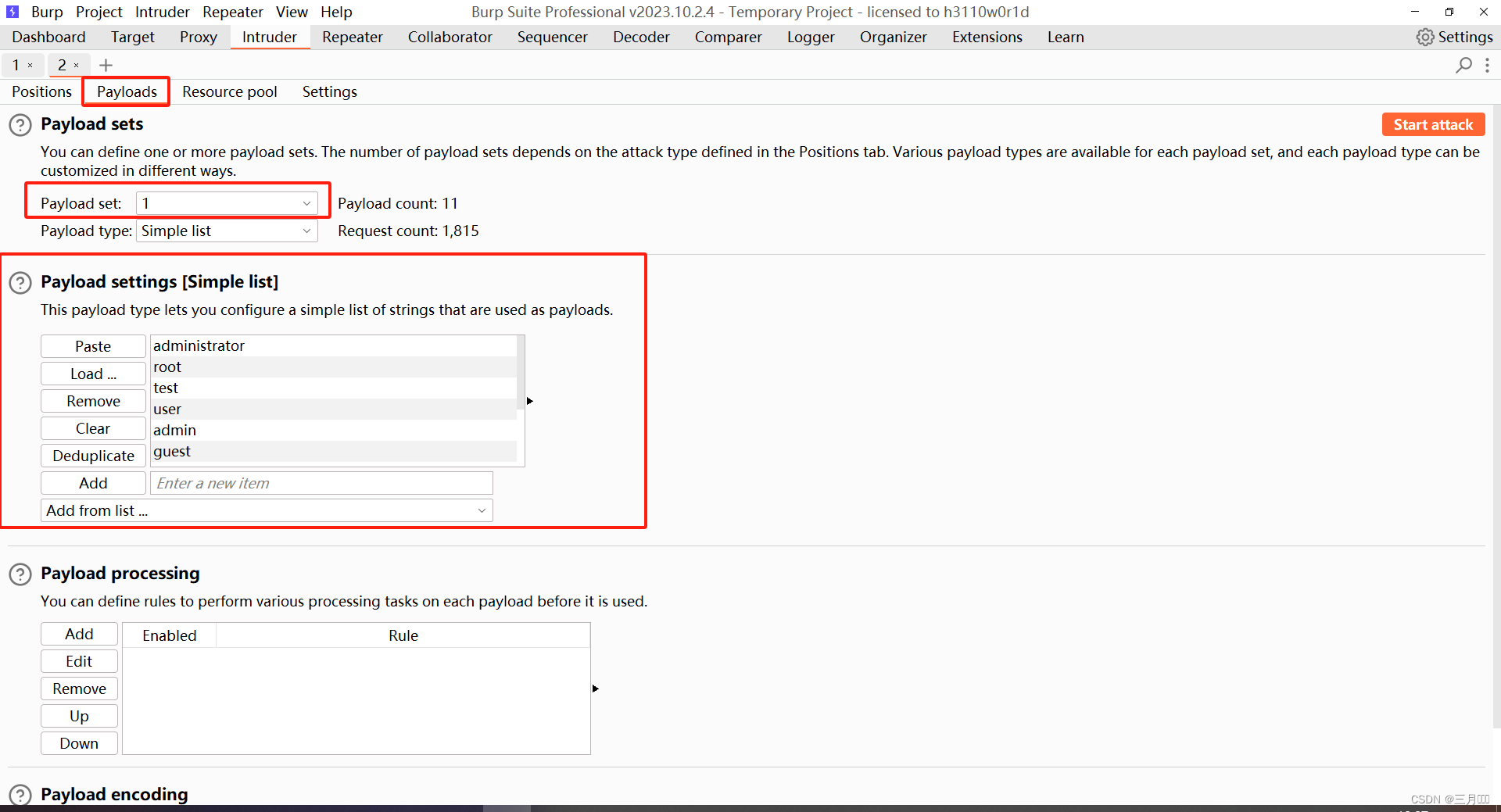Click Edit in payload processing
1501x812 pixels.
coord(79,661)
